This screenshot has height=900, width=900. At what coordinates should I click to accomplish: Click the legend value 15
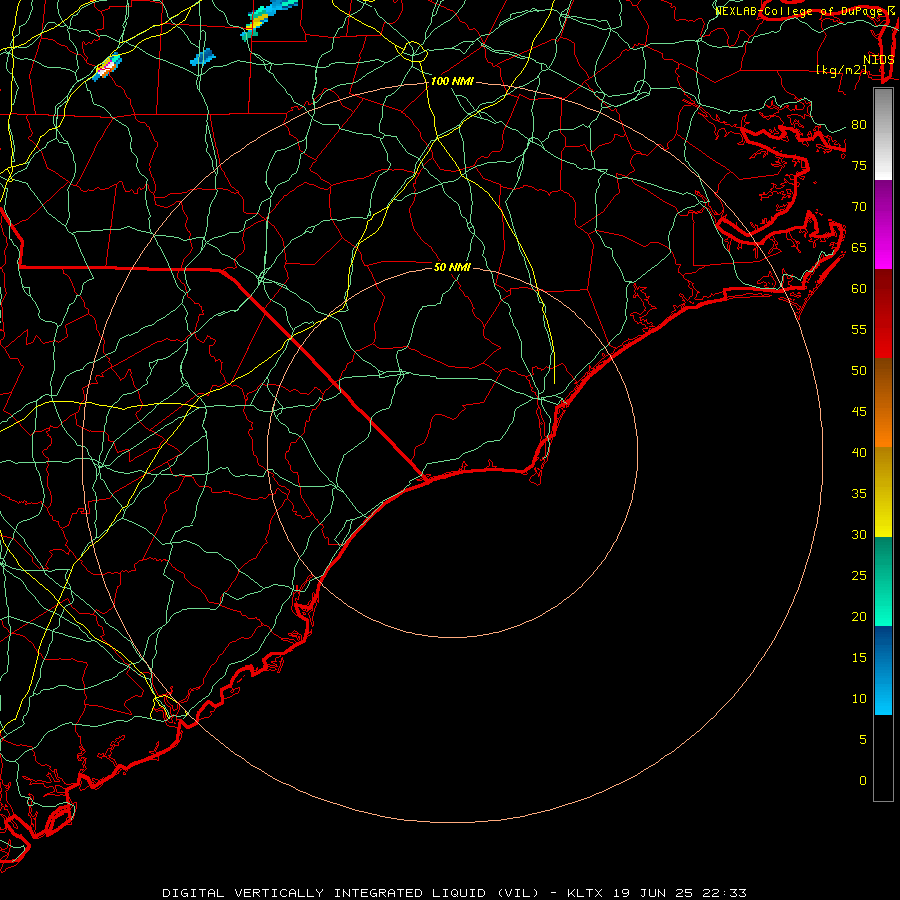pos(859,657)
